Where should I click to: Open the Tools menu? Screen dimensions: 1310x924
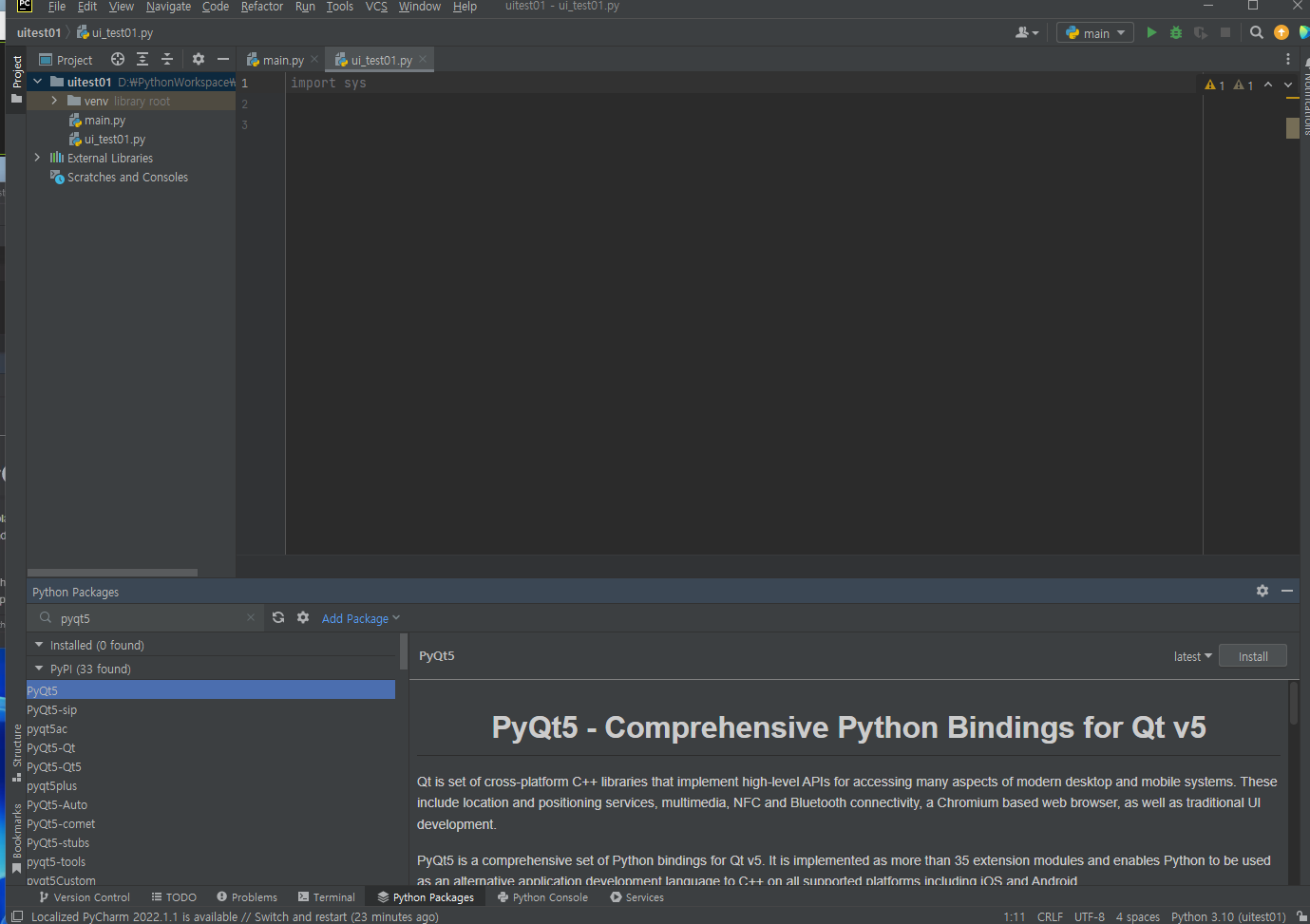coord(340,7)
